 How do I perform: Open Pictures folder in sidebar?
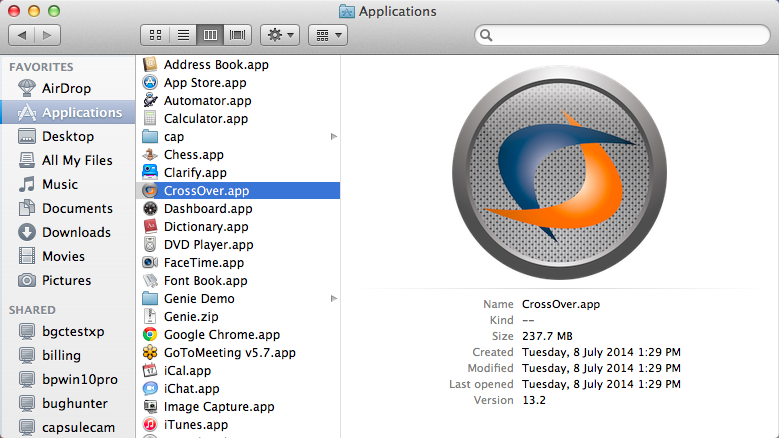coord(68,280)
